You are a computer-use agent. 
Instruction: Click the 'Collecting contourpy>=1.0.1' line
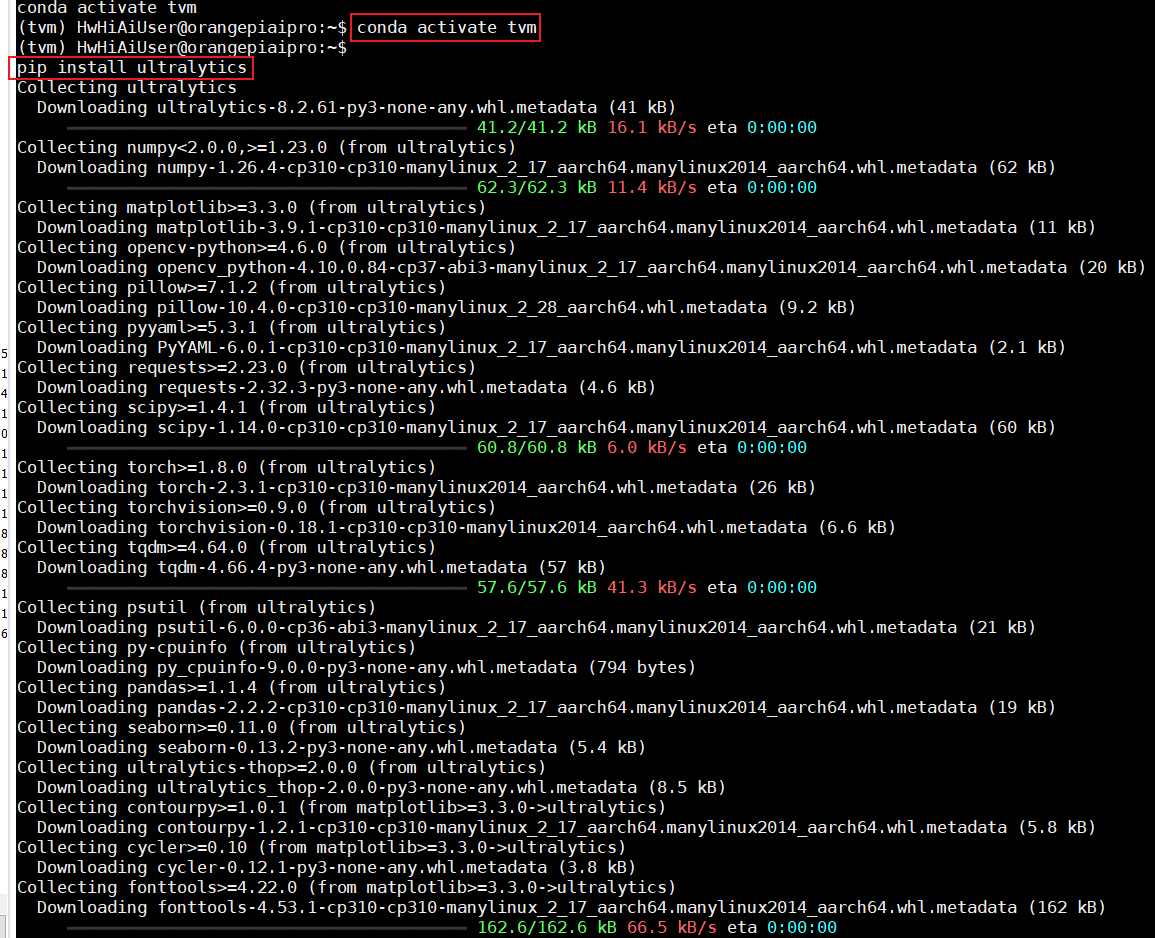click(341, 808)
